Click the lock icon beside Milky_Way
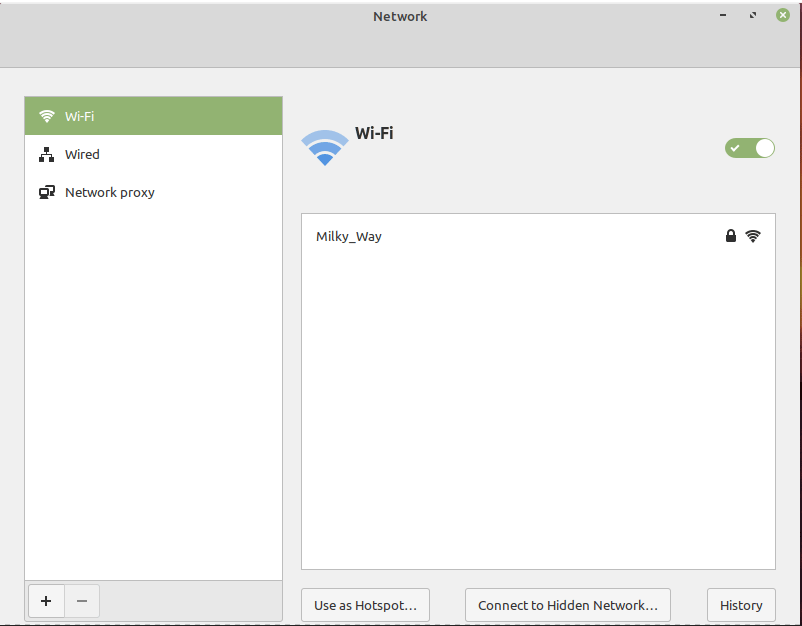The height and width of the screenshot is (626, 802). point(731,236)
